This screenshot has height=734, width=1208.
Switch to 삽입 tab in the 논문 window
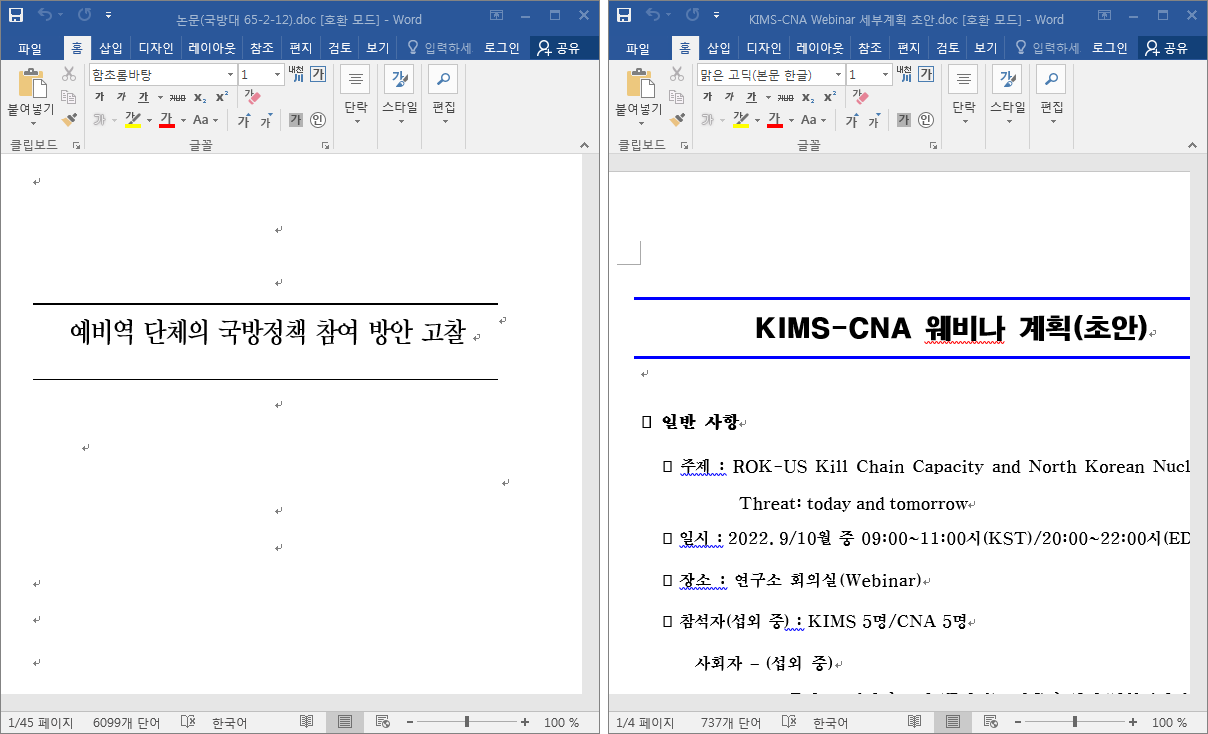110,48
